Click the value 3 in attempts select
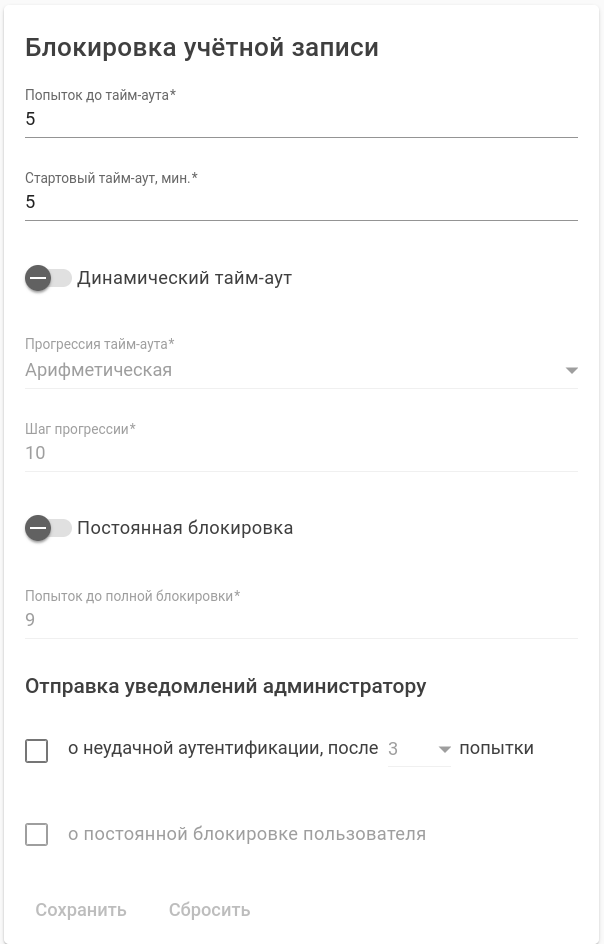604x944 pixels. 394,749
